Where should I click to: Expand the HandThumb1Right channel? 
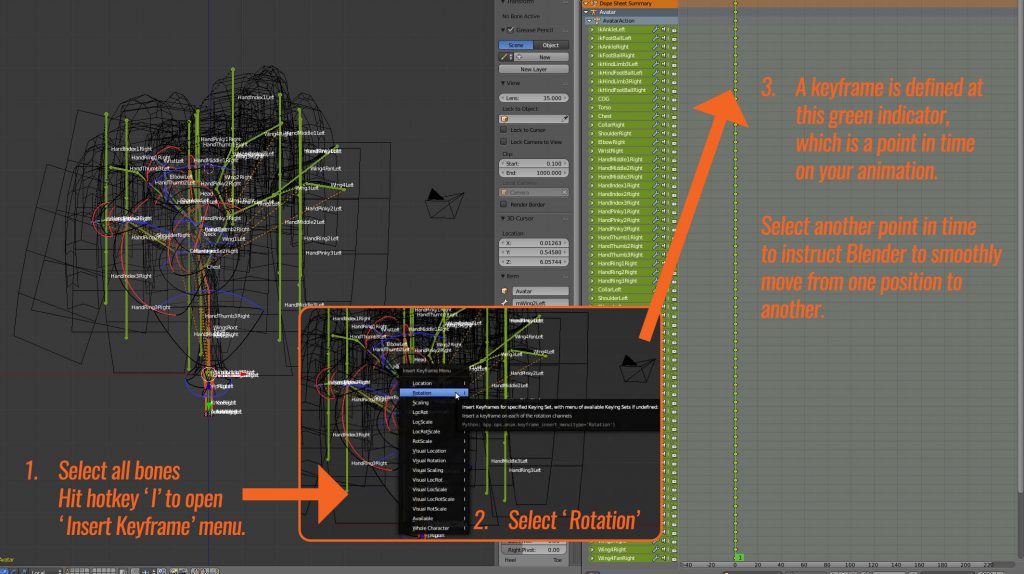point(592,238)
